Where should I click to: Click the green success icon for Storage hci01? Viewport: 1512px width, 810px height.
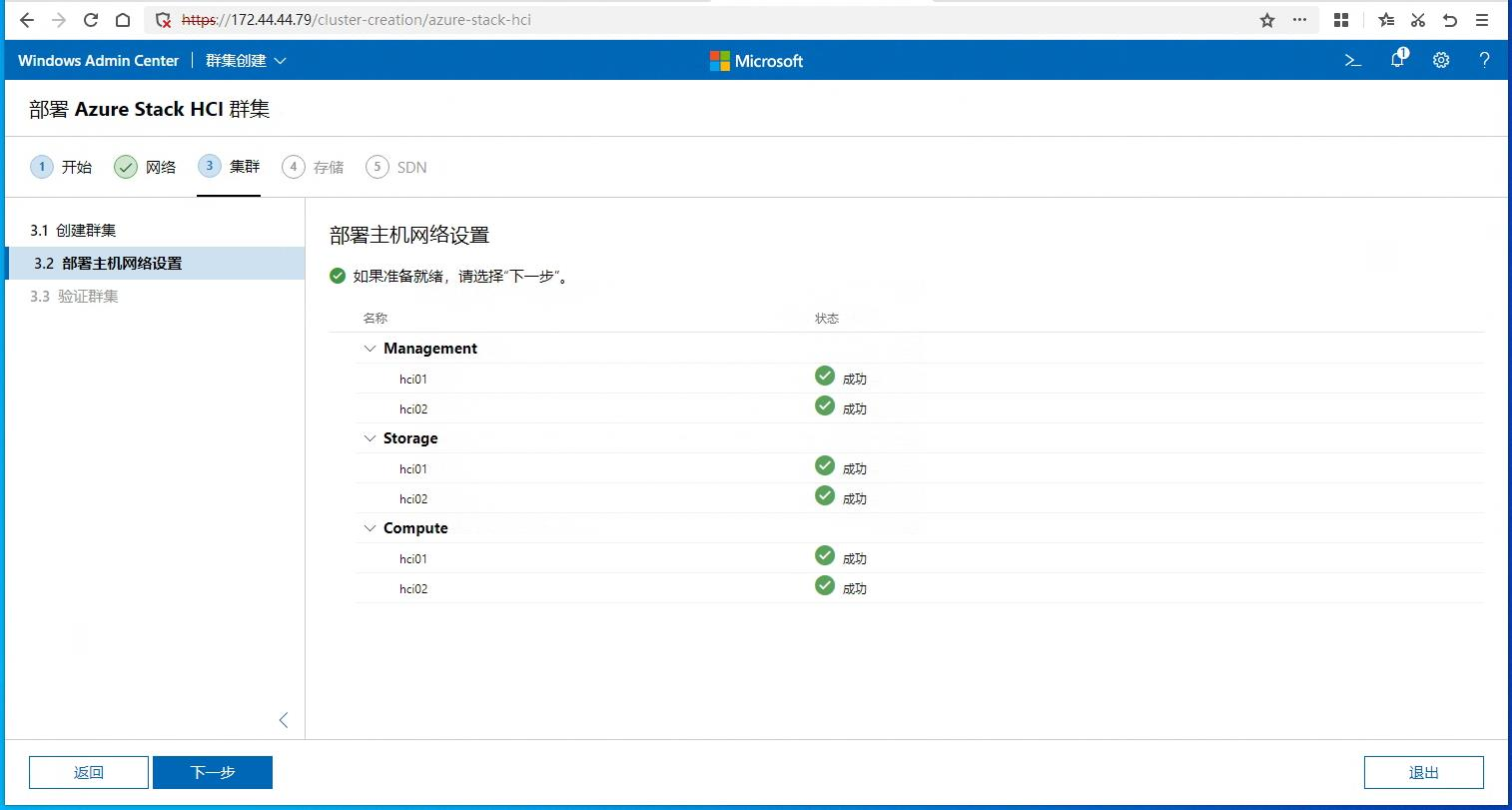click(x=825, y=465)
